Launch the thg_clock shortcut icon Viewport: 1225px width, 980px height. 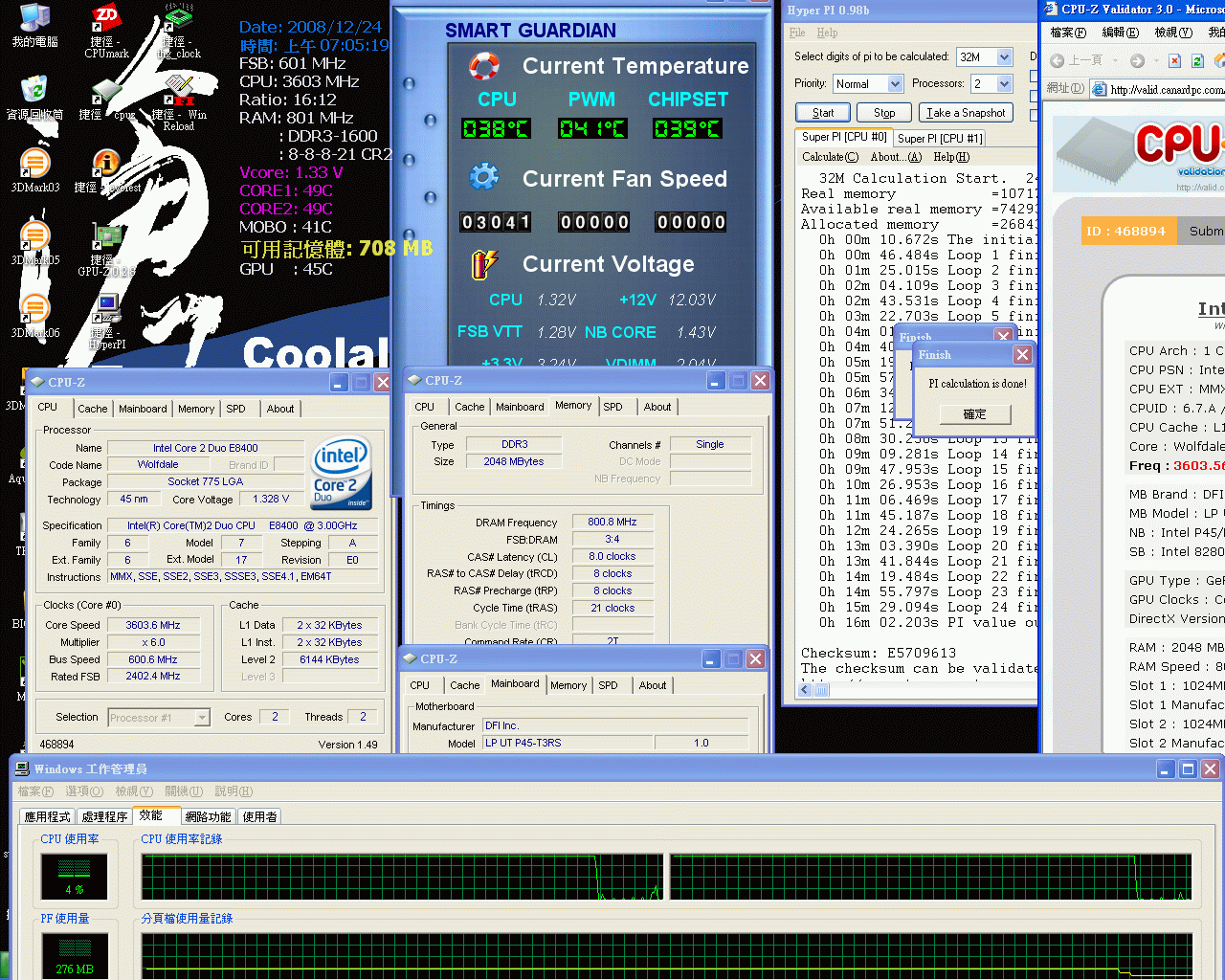[179, 18]
